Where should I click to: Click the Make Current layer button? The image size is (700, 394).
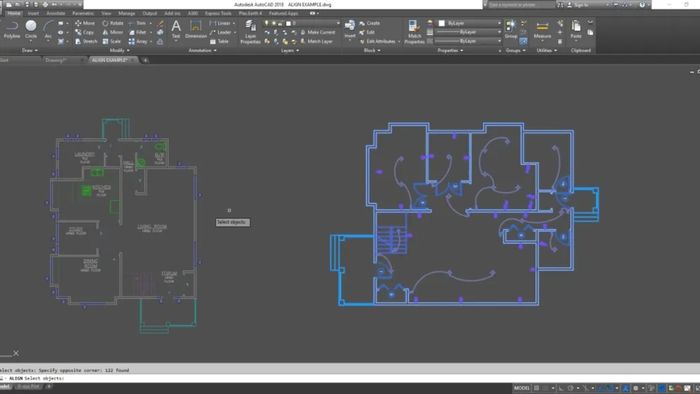(x=317, y=32)
